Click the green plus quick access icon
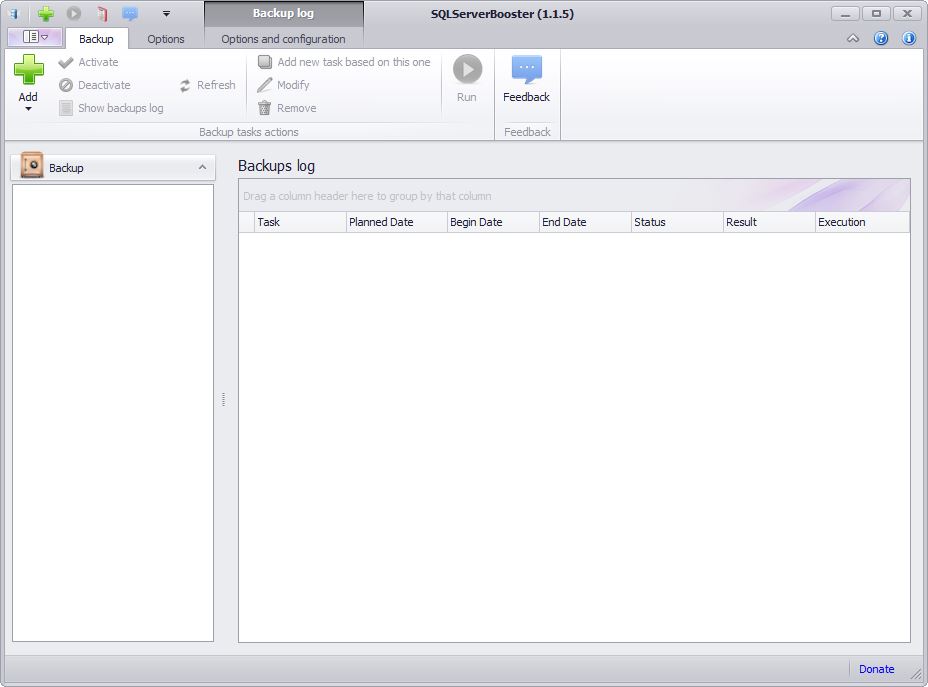This screenshot has height=687, width=928. click(x=46, y=13)
